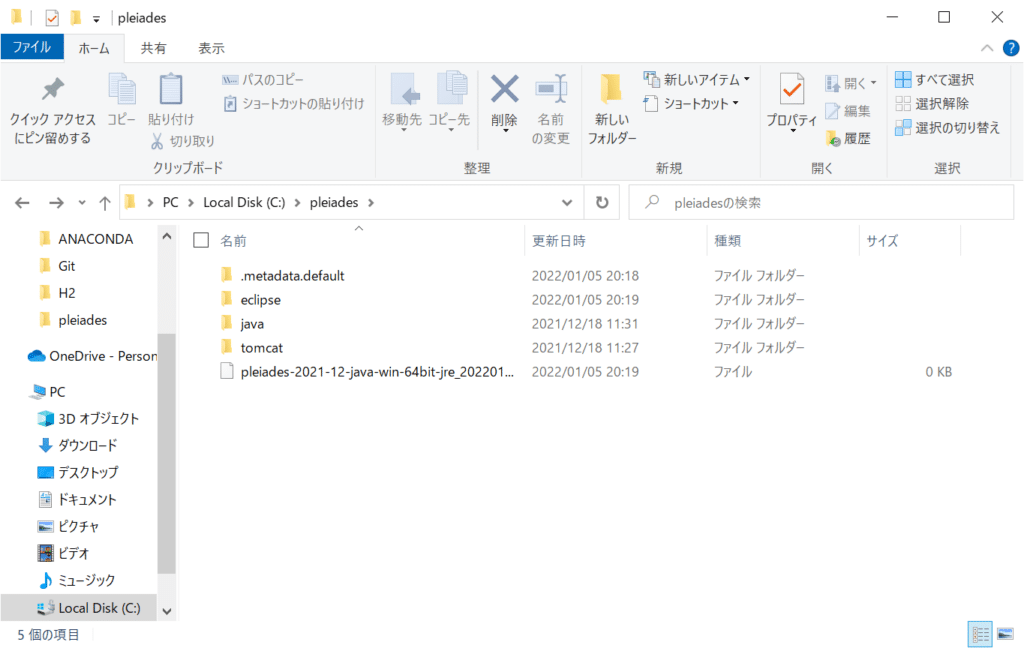Viewport: 1024px width, 648px height.
Task: Expand the 開く dropdown arrow
Action: tap(871, 81)
